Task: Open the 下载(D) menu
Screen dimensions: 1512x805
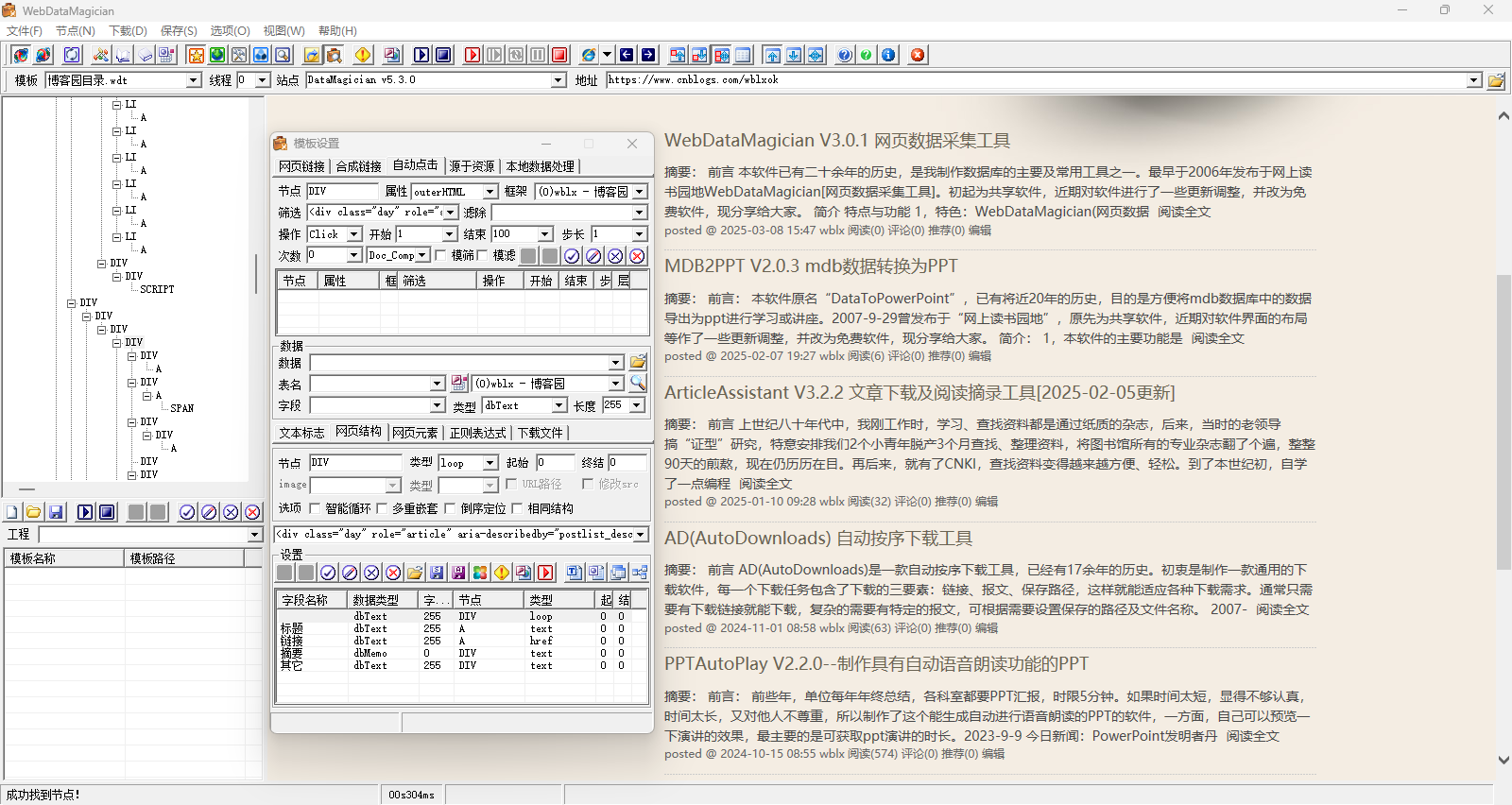Action: (x=128, y=31)
